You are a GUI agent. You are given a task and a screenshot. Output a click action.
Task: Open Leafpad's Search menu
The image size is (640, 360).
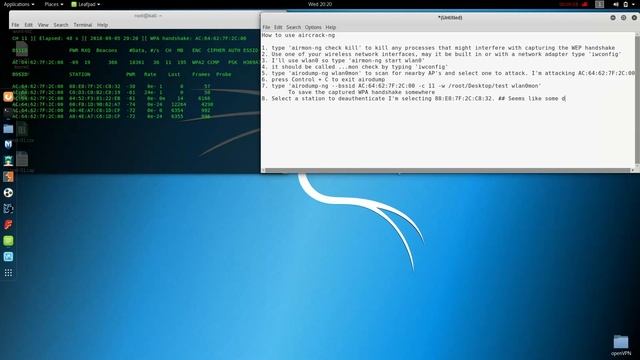293,27
